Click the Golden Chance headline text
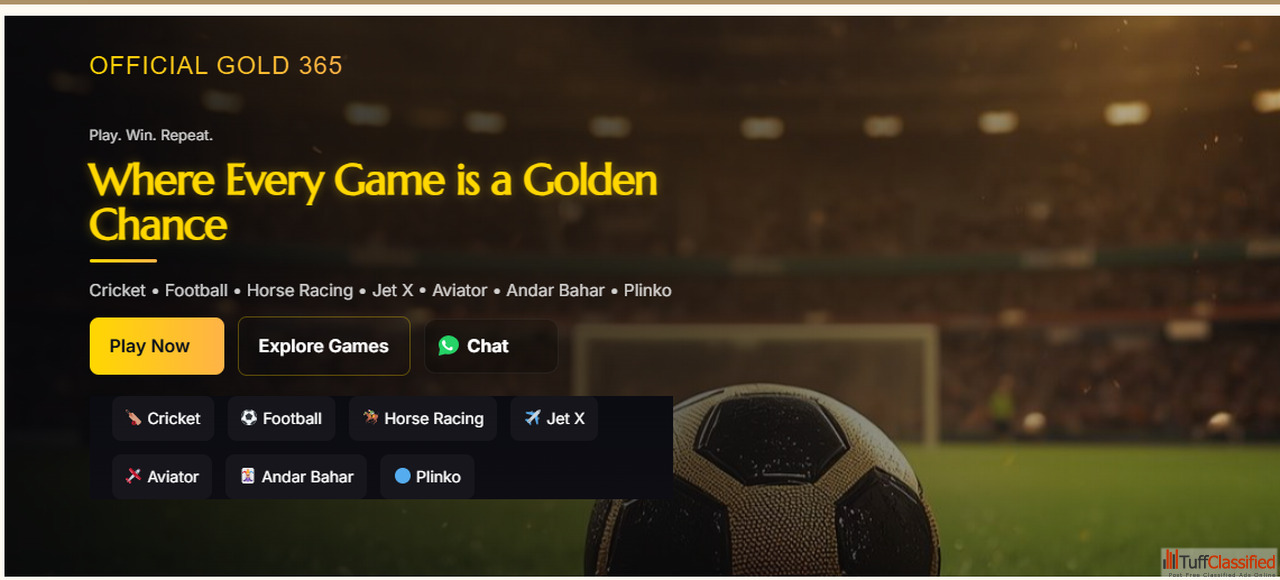The height and width of the screenshot is (580, 1280). tap(373, 202)
